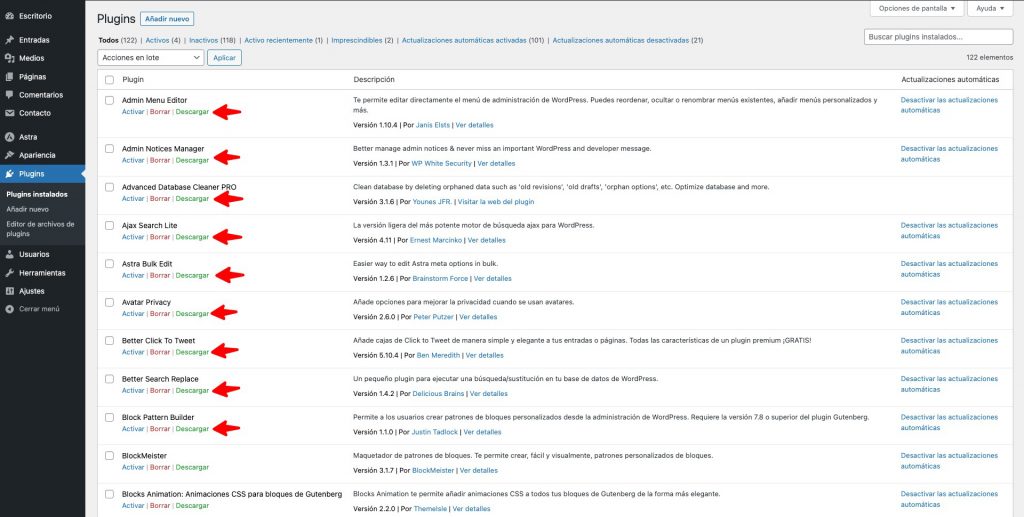Check the Better Search Replace checkbox
This screenshot has width=1024, height=517.
(110, 379)
